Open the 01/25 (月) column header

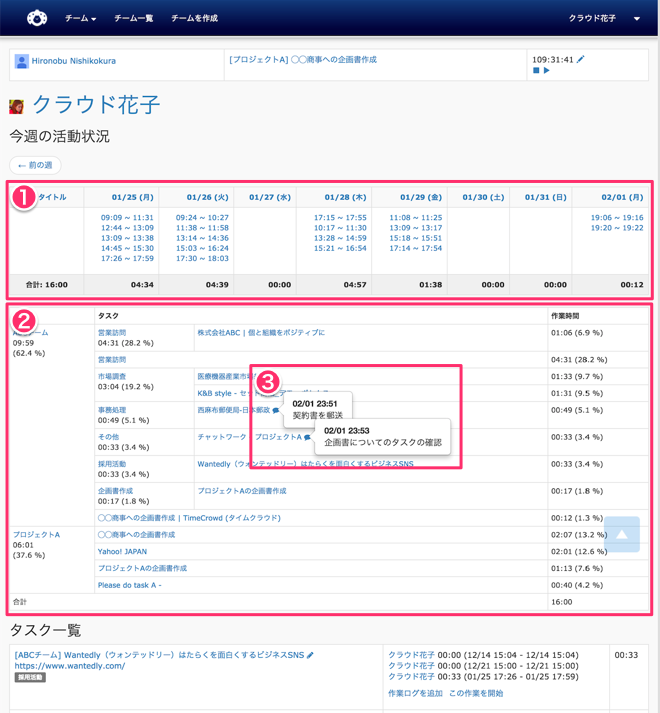[132, 198]
